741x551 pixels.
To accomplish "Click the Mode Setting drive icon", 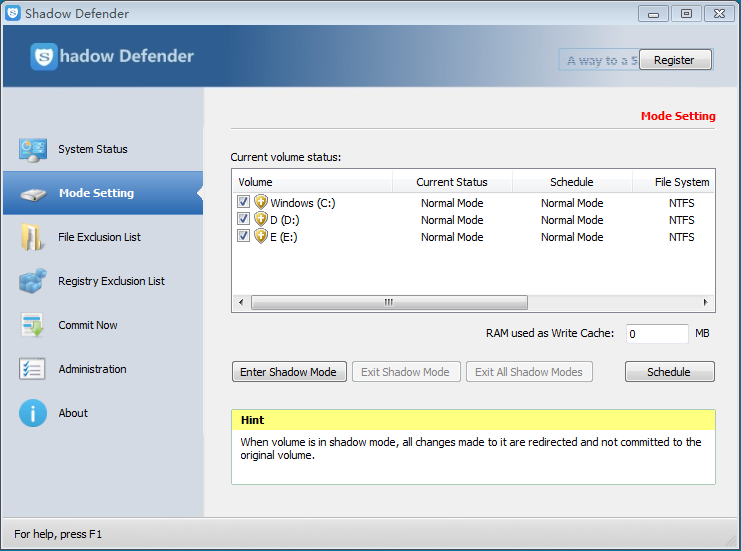I will pos(33,194).
